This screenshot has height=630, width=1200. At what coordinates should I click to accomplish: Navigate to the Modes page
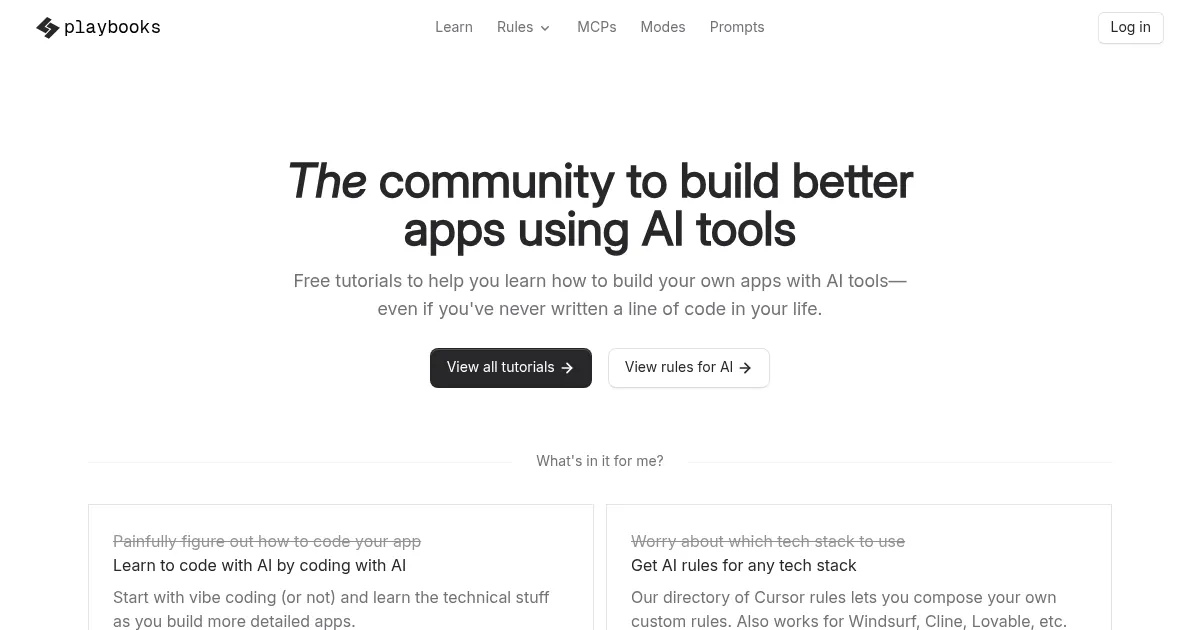coord(663,27)
